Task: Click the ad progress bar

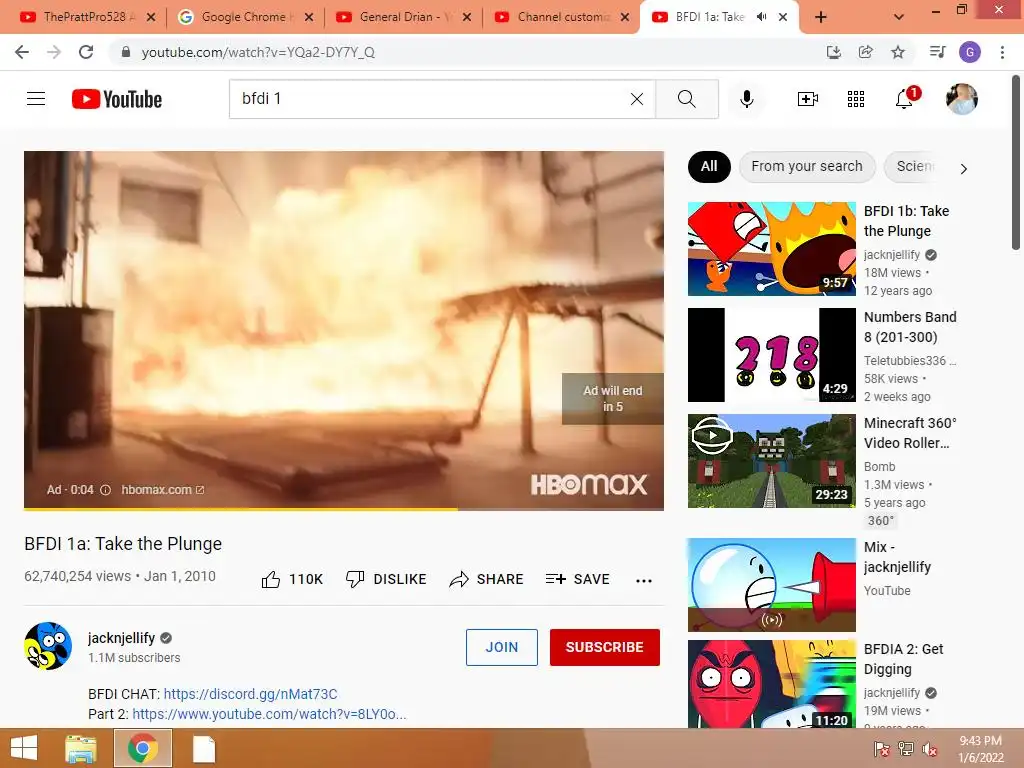Action: [344, 508]
